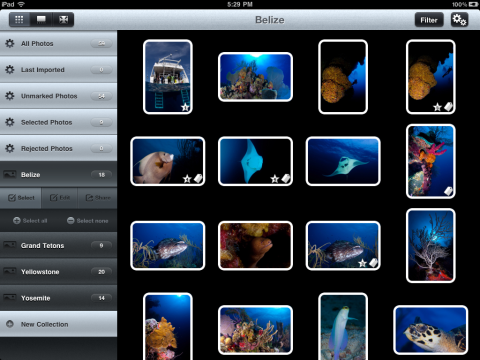Screen dimensions: 480x360
Task: Tap Select none
Action: pos(88,221)
